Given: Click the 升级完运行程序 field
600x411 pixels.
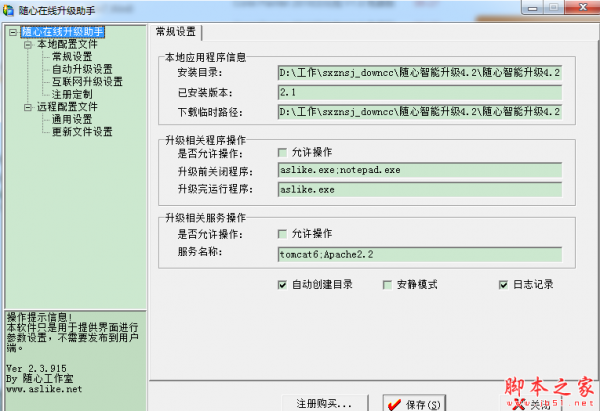Looking at the screenshot, I should 420,190.
